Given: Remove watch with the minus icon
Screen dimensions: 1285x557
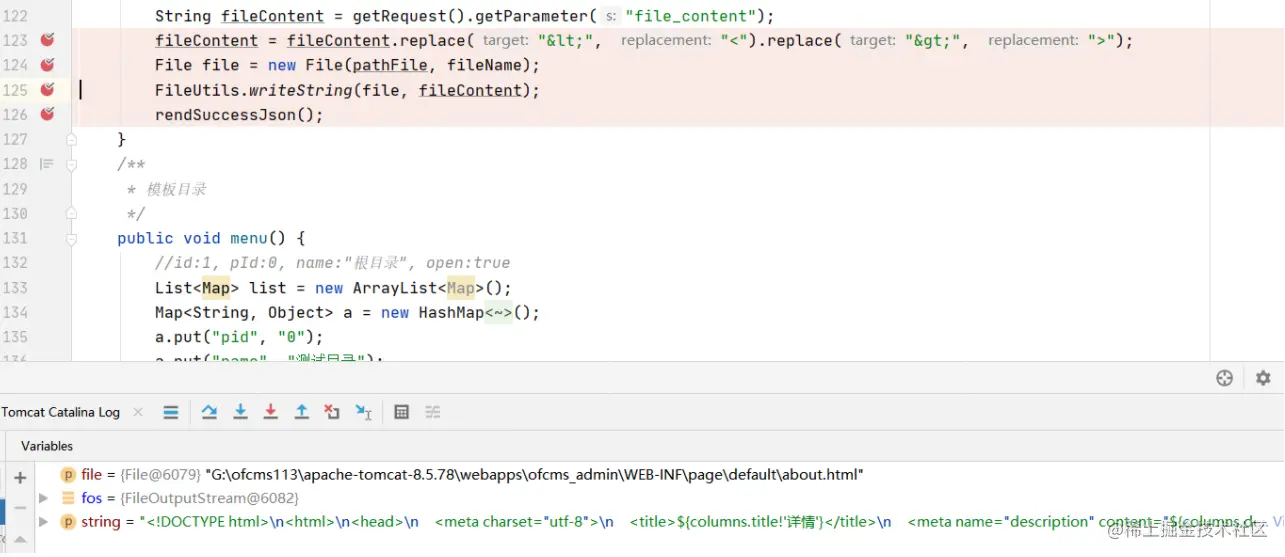Looking at the screenshot, I should point(20,508).
